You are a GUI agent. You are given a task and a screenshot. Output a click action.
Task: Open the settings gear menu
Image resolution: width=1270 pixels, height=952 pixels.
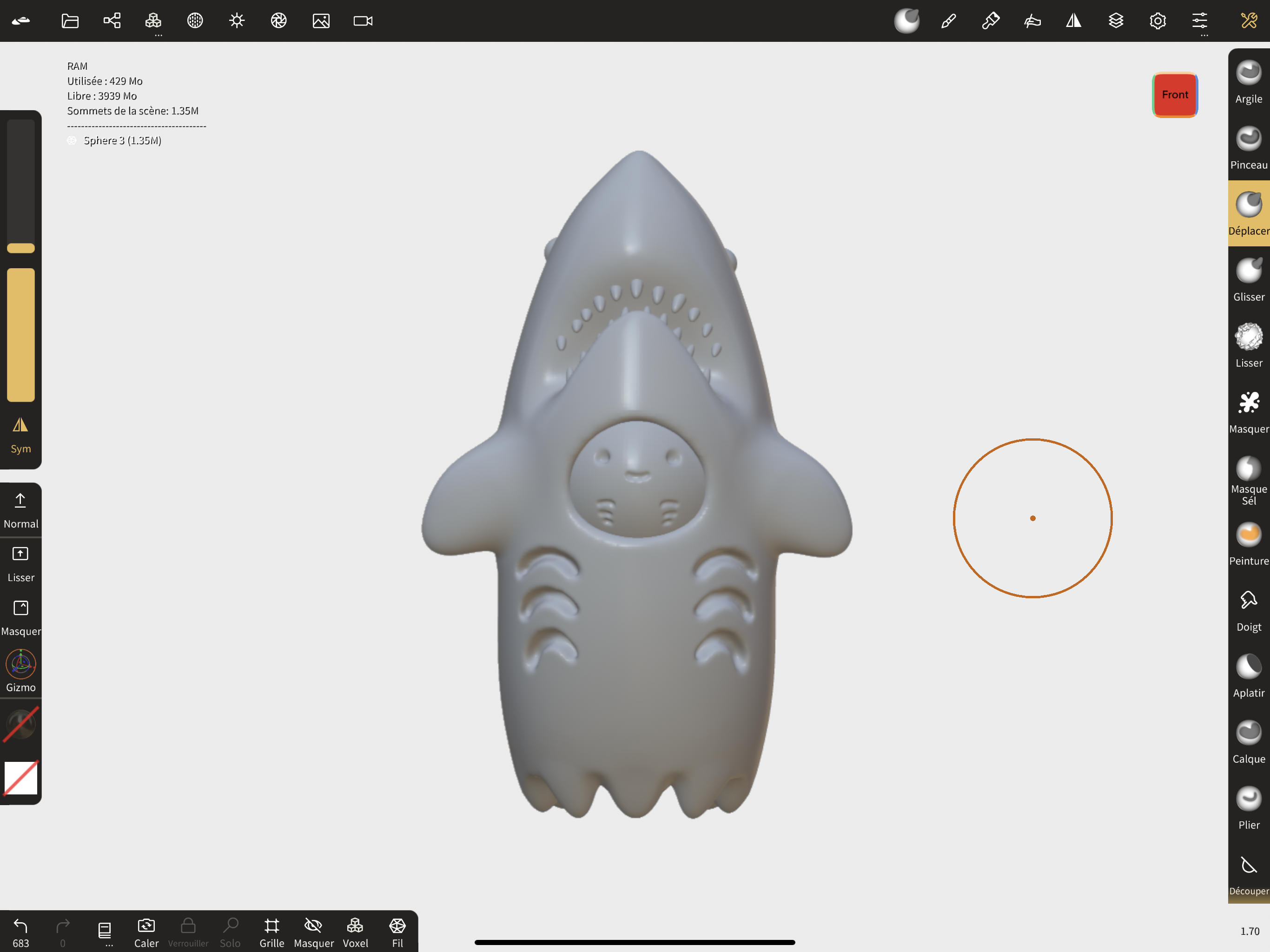pyautogui.click(x=1158, y=21)
